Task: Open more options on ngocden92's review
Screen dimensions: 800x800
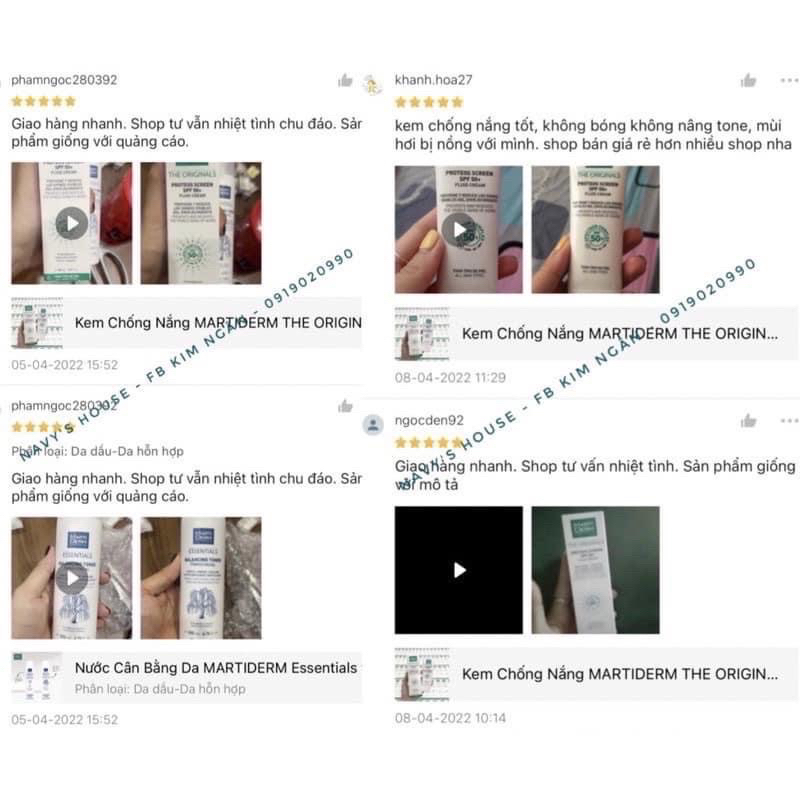Action: pyautogui.click(x=789, y=421)
